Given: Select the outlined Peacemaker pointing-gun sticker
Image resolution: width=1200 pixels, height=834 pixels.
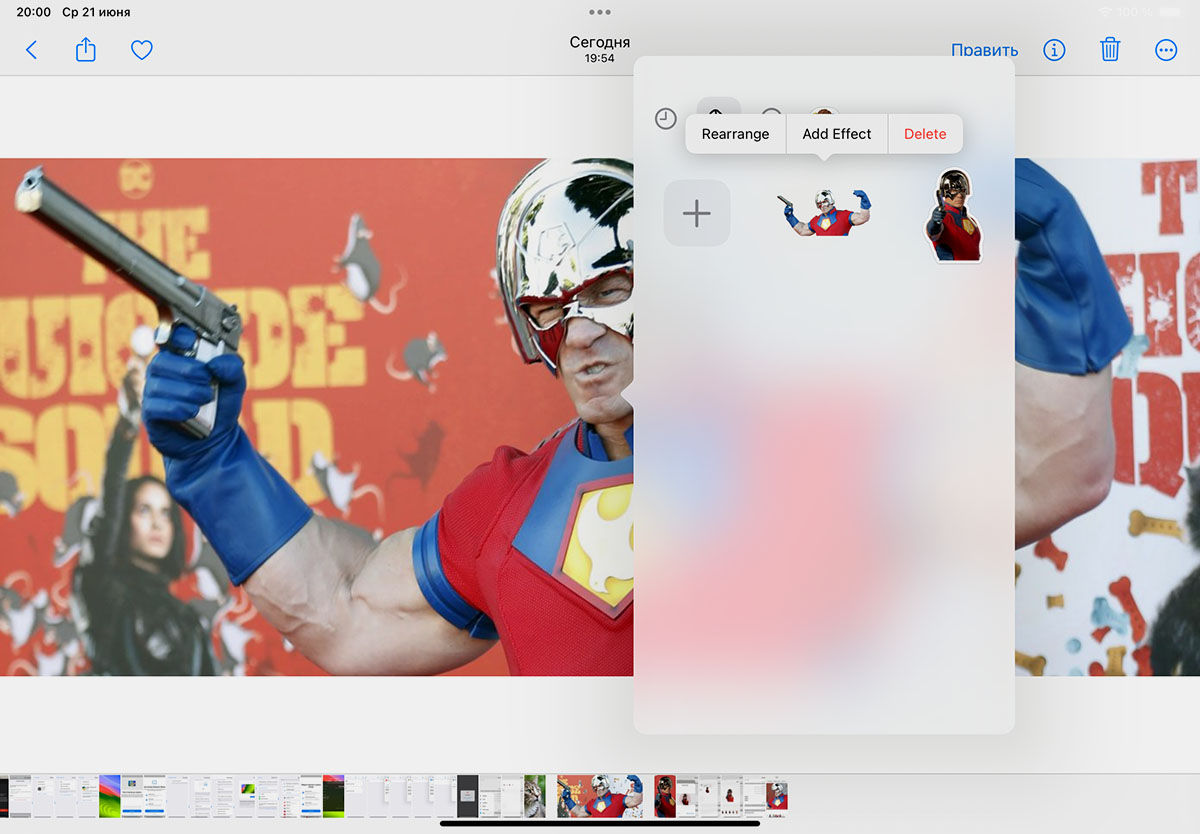Looking at the screenshot, I should pos(953,216).
